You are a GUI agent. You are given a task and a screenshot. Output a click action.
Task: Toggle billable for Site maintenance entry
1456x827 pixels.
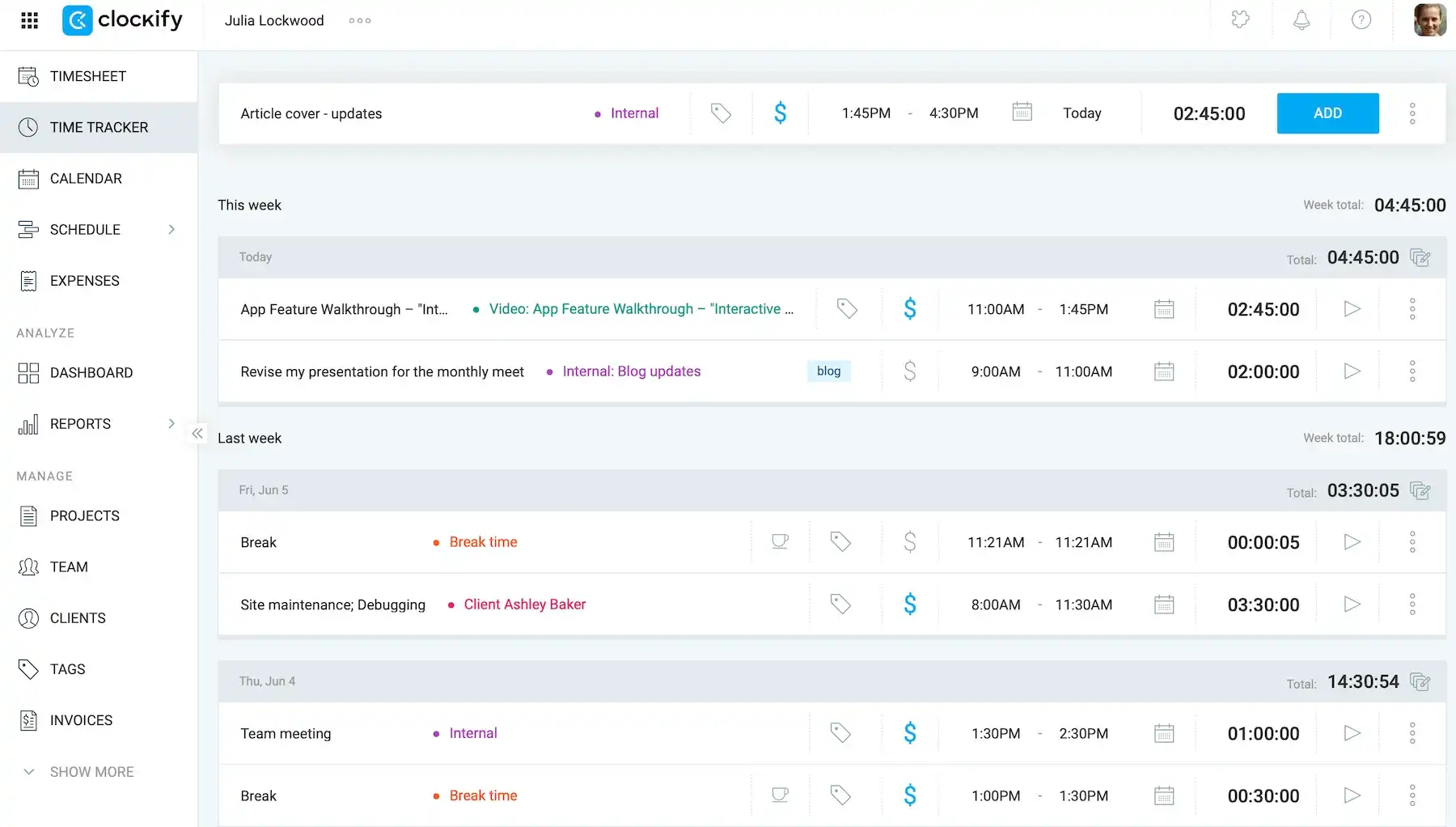point(910,604)
